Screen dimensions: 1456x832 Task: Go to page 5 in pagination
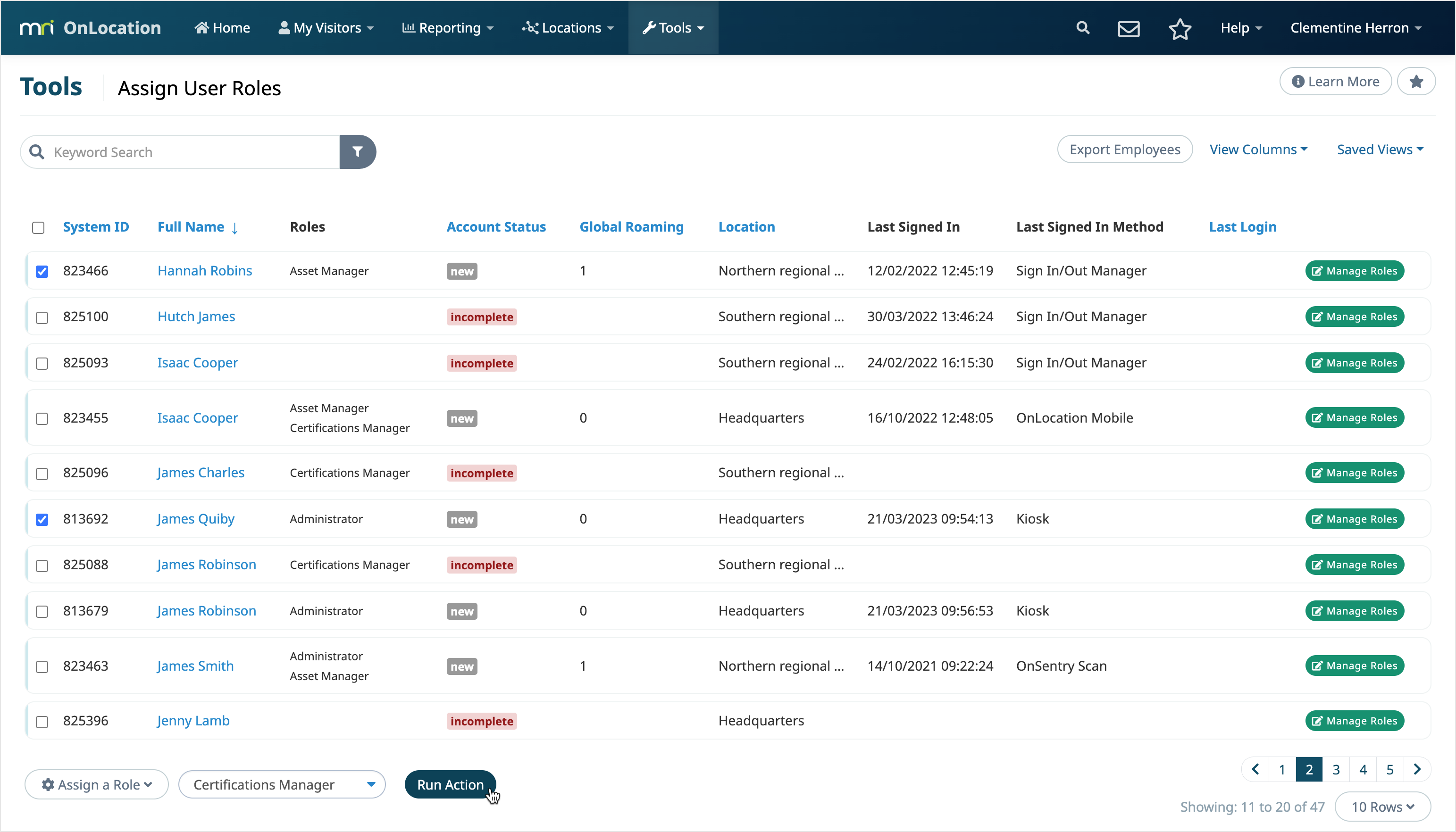1390,769
